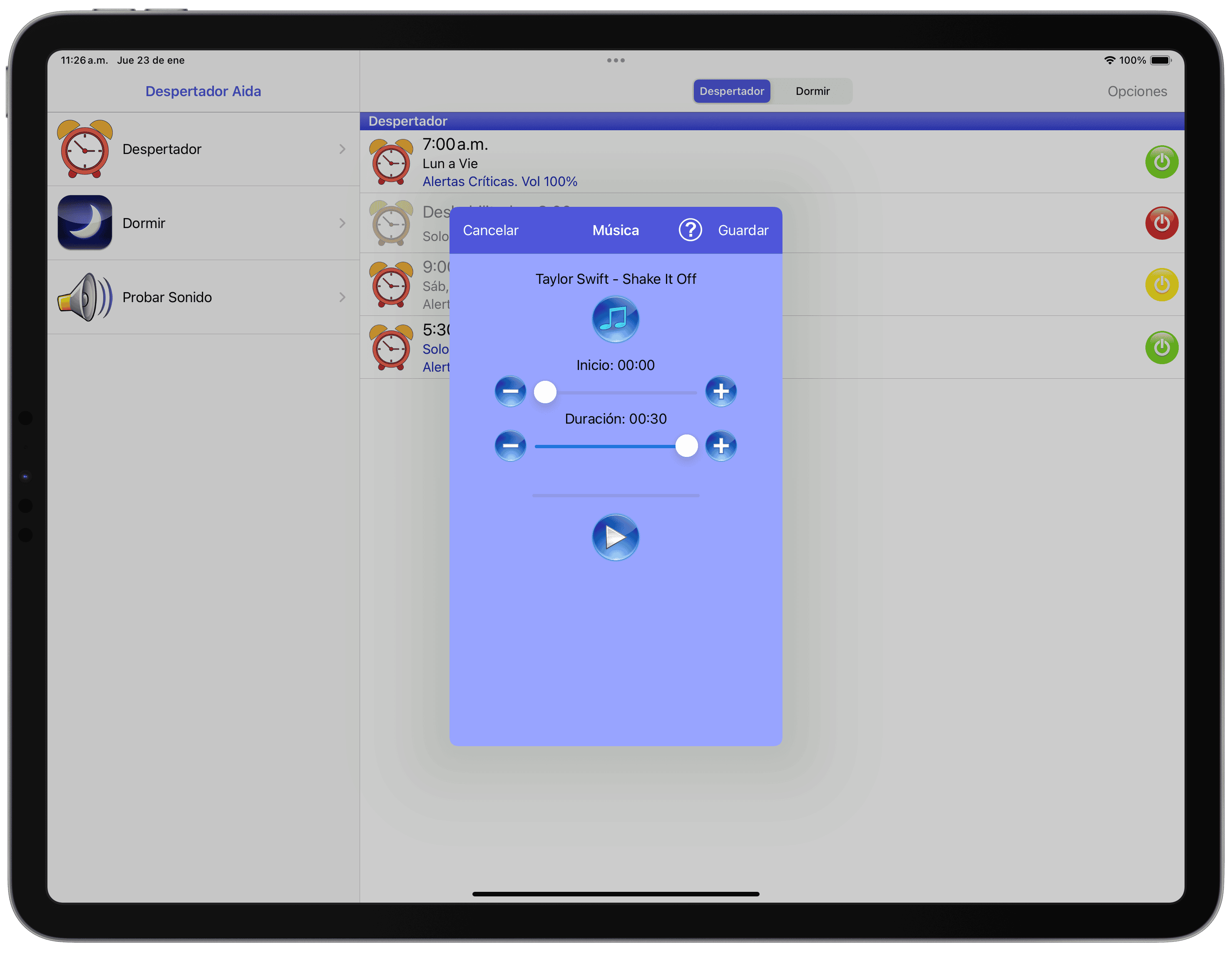Decrease Inicio start time with minus

tap(510, 391)
